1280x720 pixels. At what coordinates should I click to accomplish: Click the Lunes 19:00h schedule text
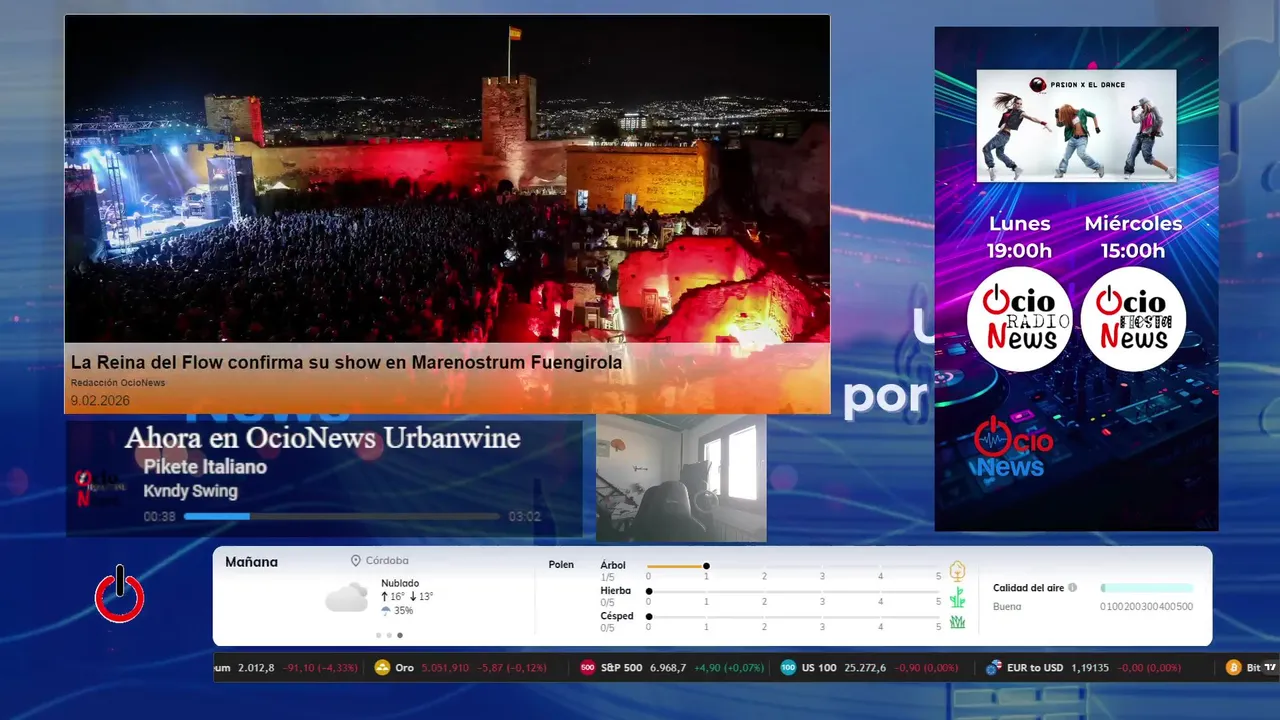click(x=1019, y=237)
